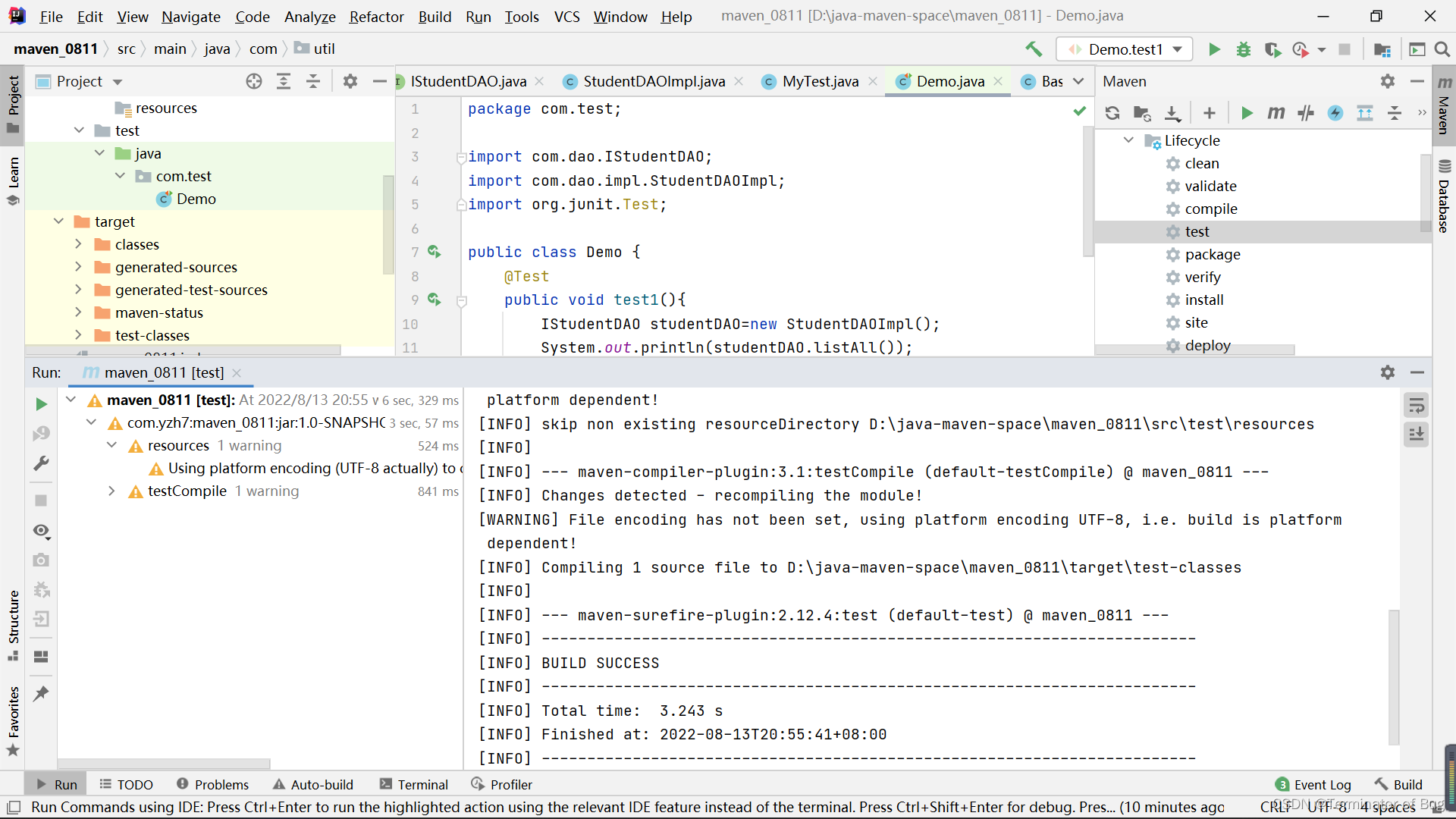Image resolution: width=1456 pixels, height=819 pixels.
Task: Open the Terminal tool window
Action: click(x=414, y=785)
